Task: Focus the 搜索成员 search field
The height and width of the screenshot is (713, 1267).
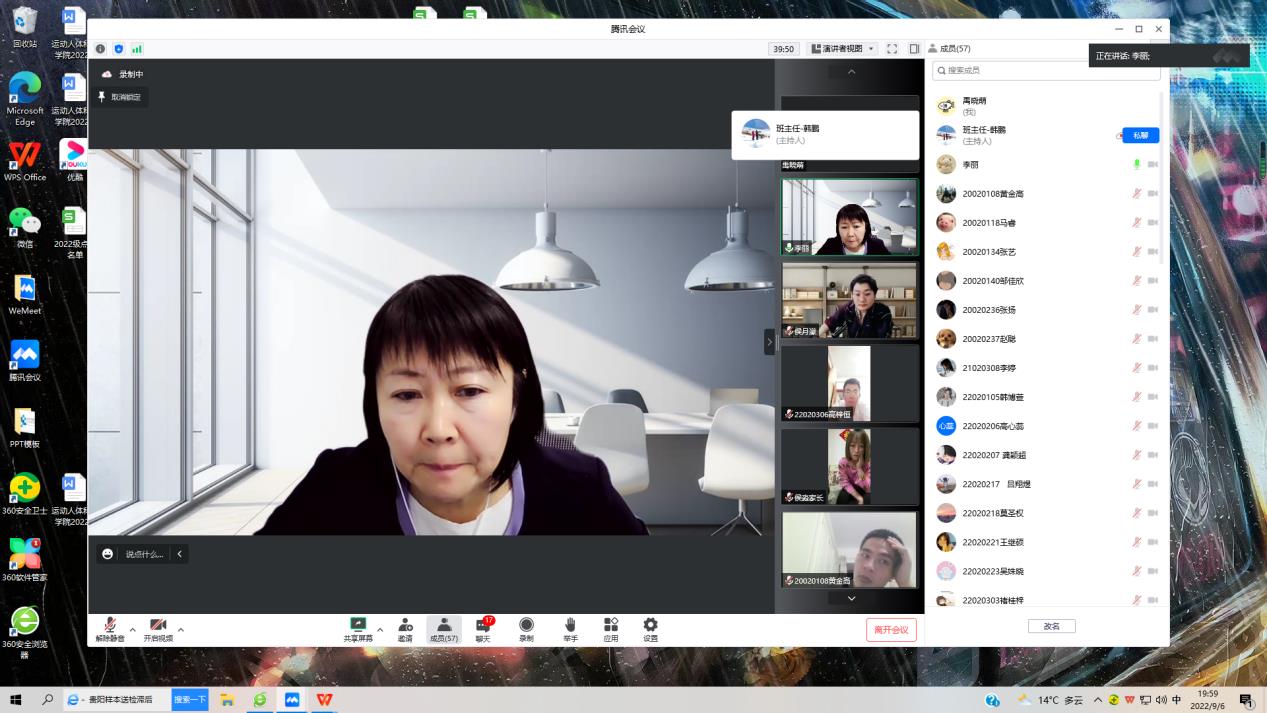Action: 1046,70
